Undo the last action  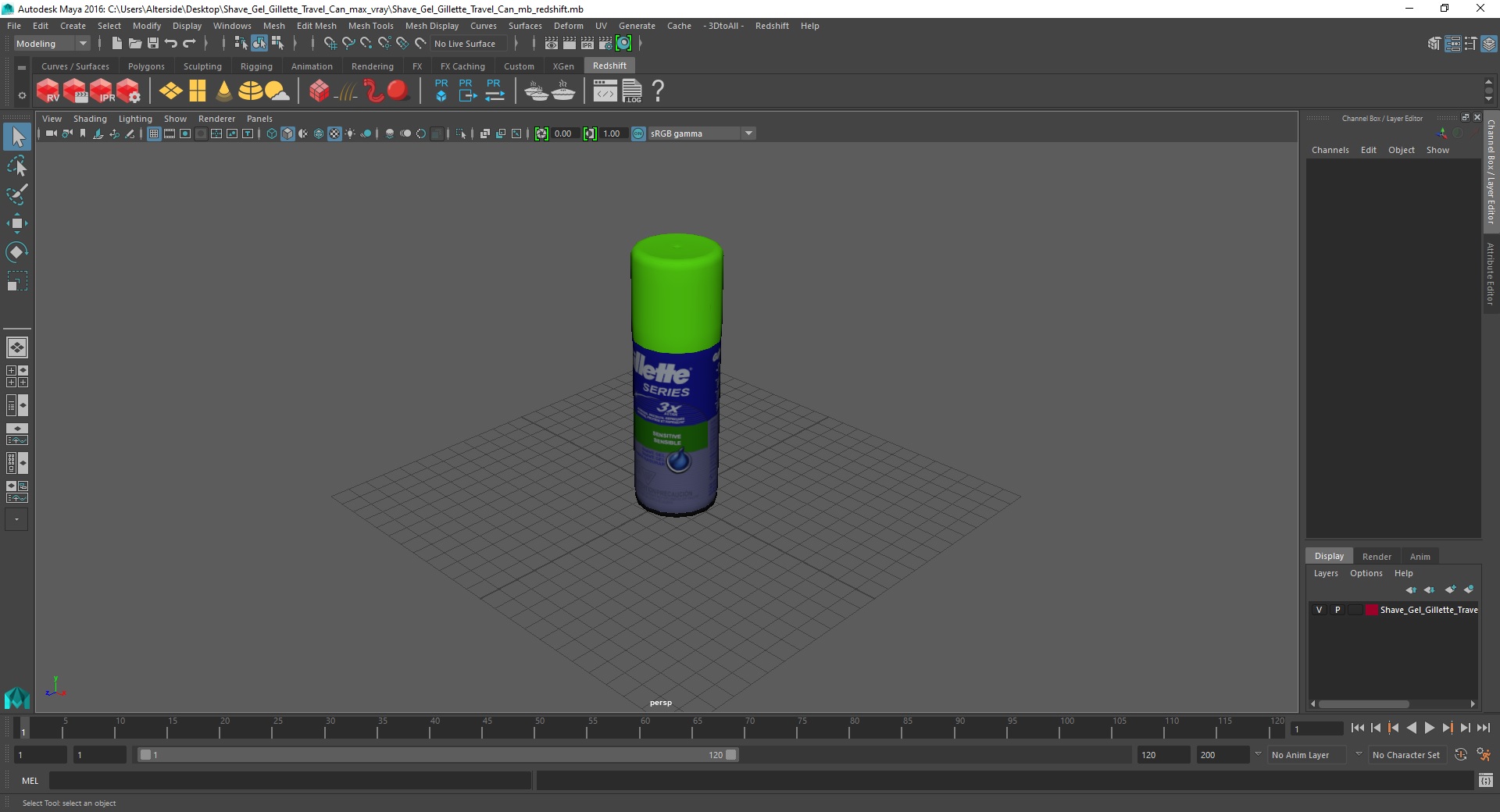[171, 44]
